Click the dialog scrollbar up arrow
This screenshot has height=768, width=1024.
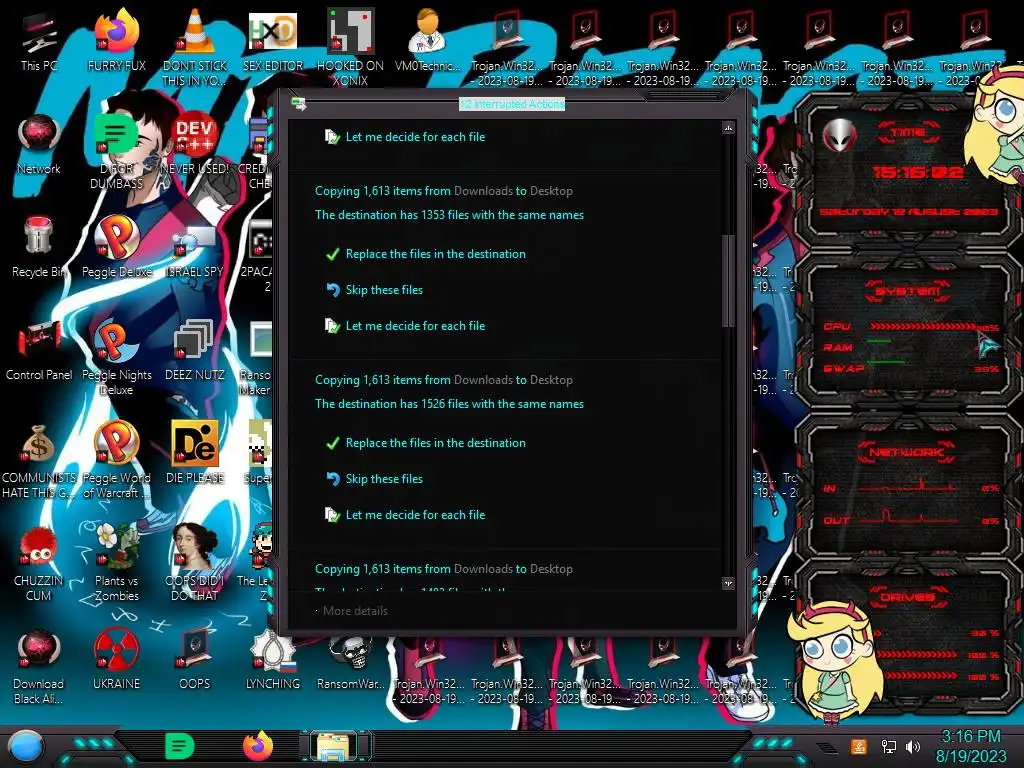(728, 128)
